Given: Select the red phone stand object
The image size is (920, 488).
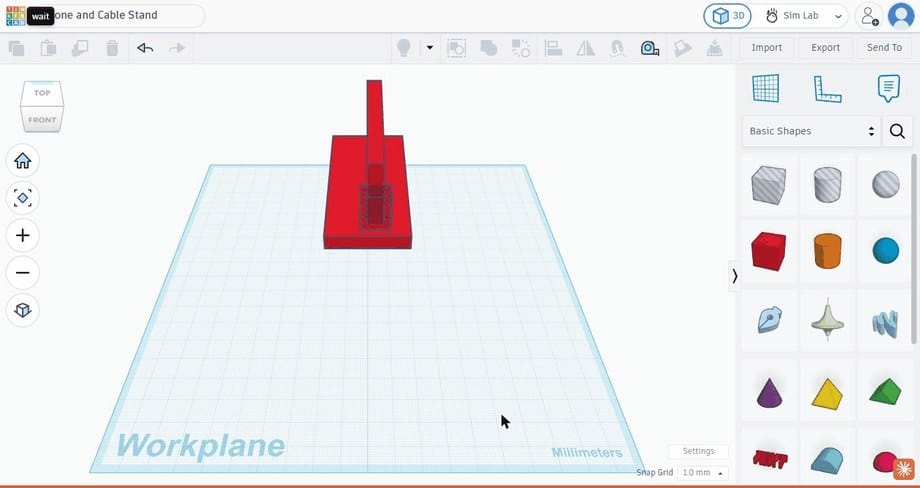Looking at the screenshot, I should coord(346,194).
